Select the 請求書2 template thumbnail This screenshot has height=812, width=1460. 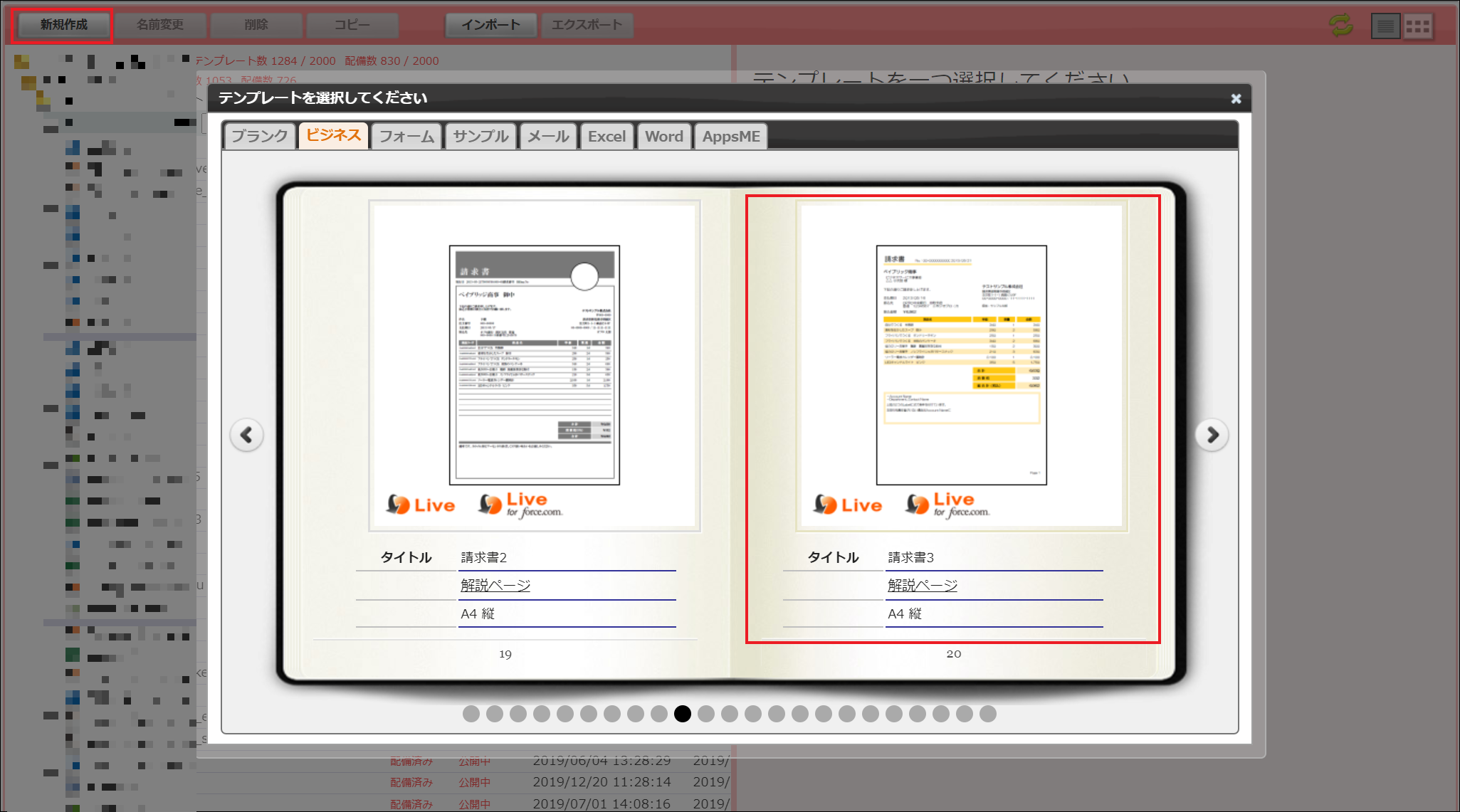(535, 365)
